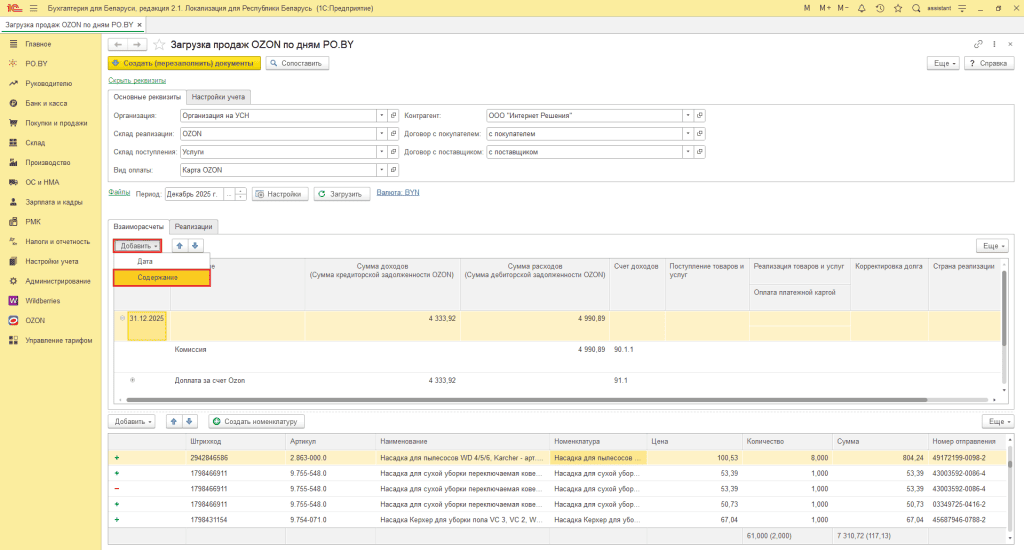Click Создать (перезаполнить) документы button
This screenshot has width=1024, height=550.
click(184, 63)
